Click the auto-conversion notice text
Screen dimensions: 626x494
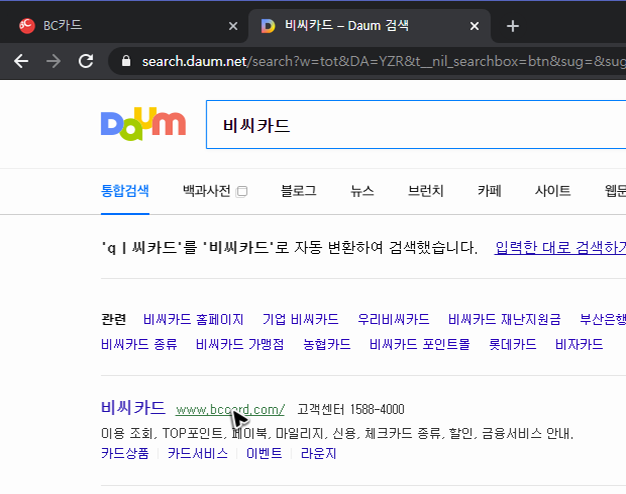289,248
